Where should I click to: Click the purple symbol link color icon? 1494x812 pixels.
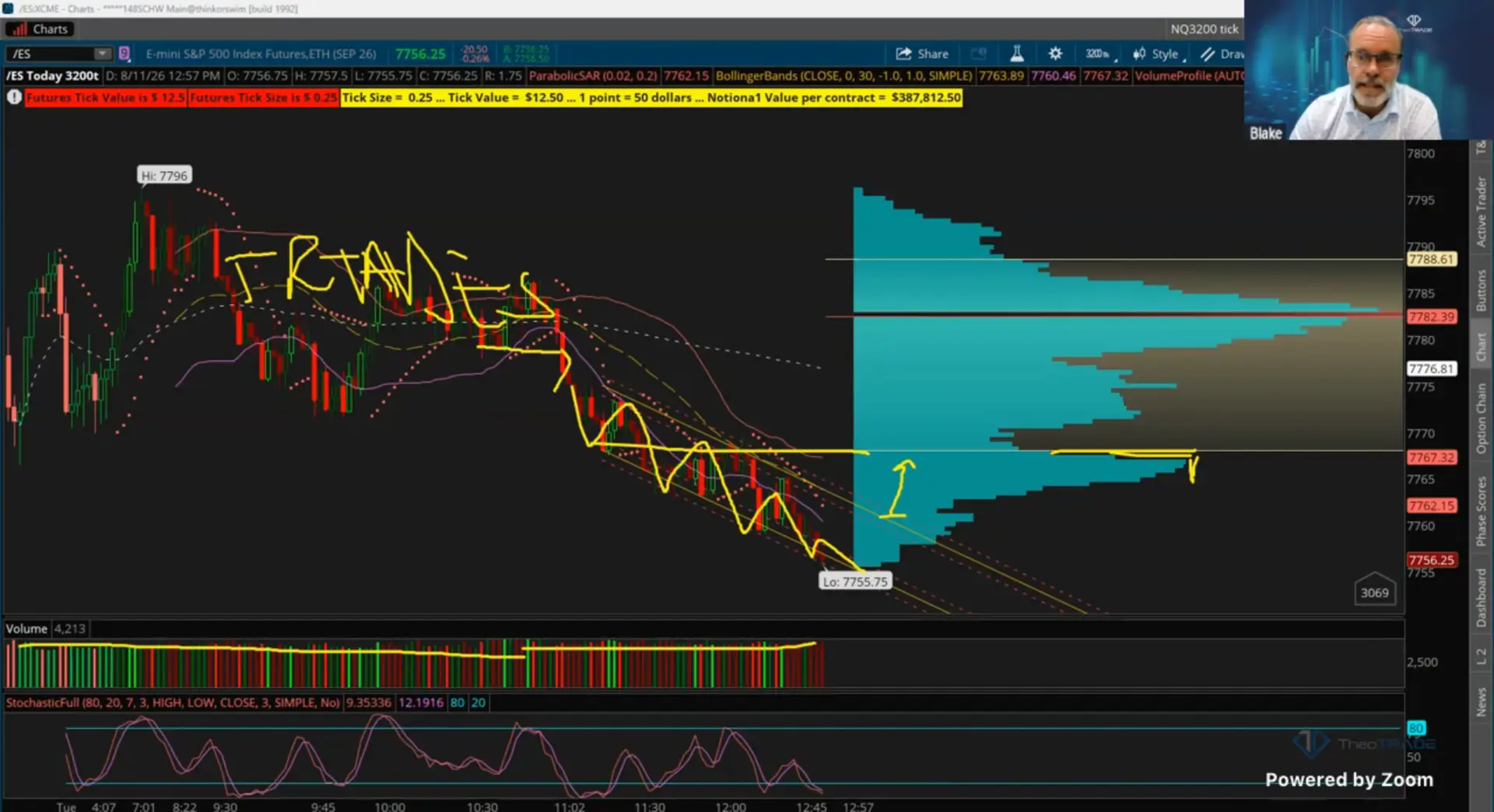124,54
